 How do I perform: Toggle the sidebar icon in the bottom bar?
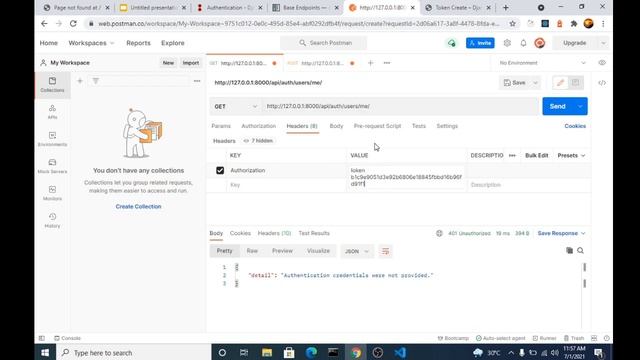tap(42, 338)
